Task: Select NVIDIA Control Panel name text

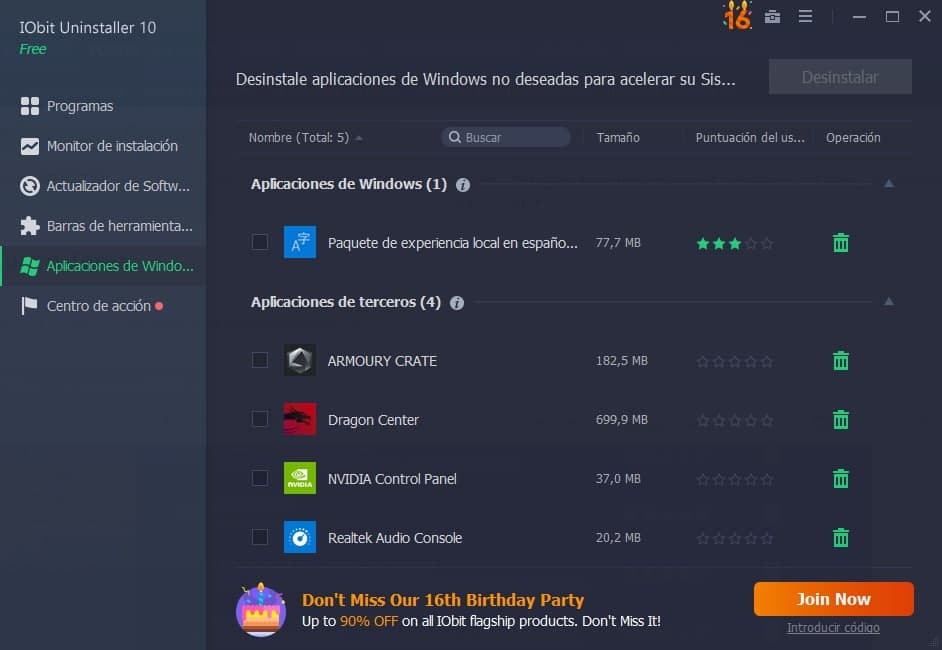Action: click(x=392, y=479)
